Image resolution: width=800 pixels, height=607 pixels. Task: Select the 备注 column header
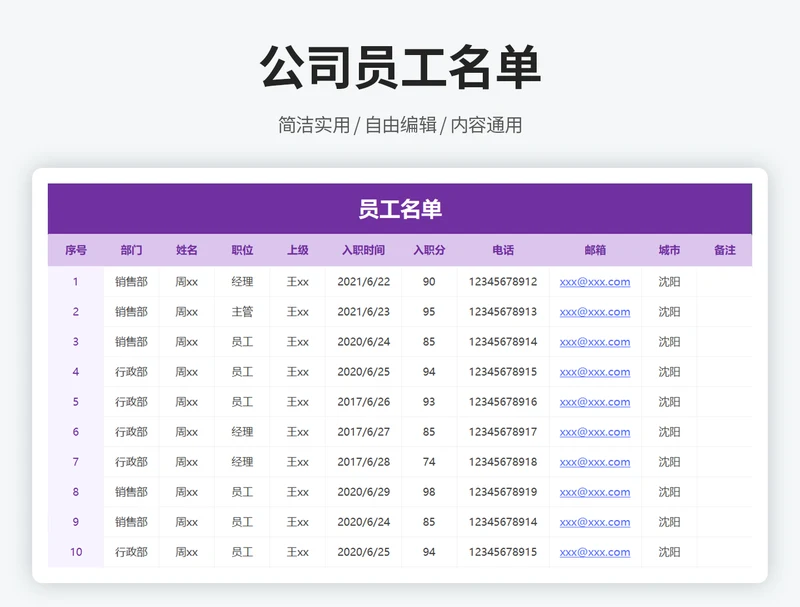click(x=724, y=250)
